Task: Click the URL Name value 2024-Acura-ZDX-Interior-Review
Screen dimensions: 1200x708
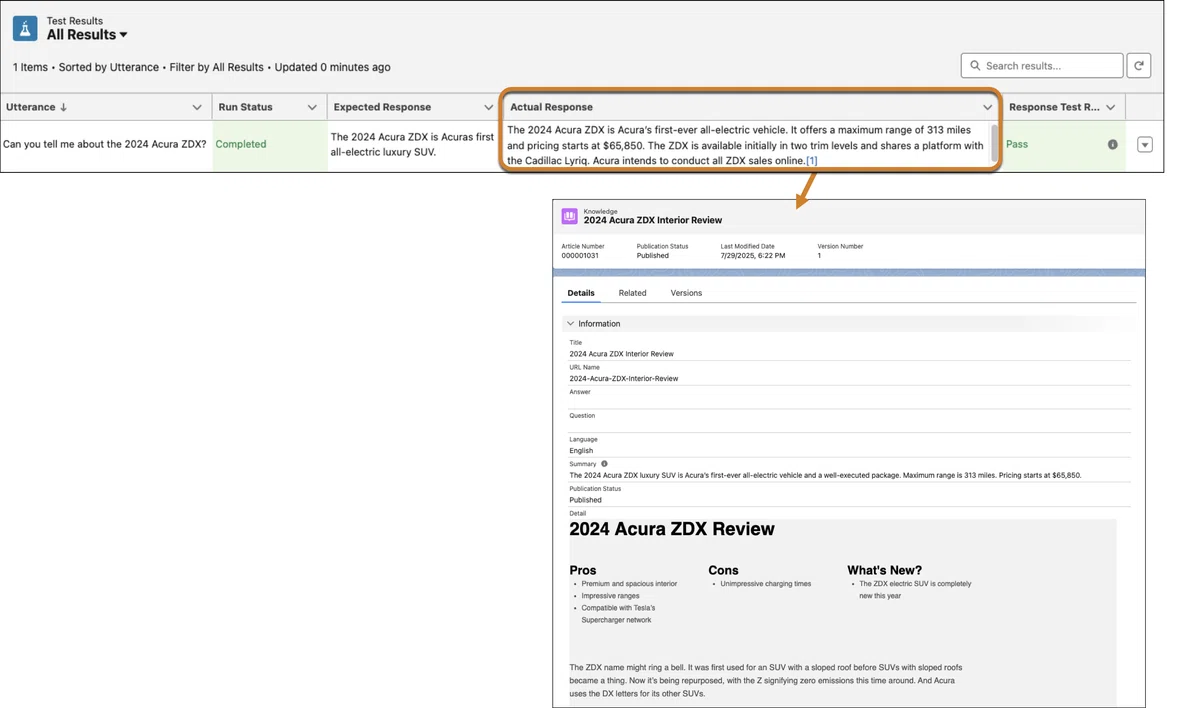Action: [624, 379]
